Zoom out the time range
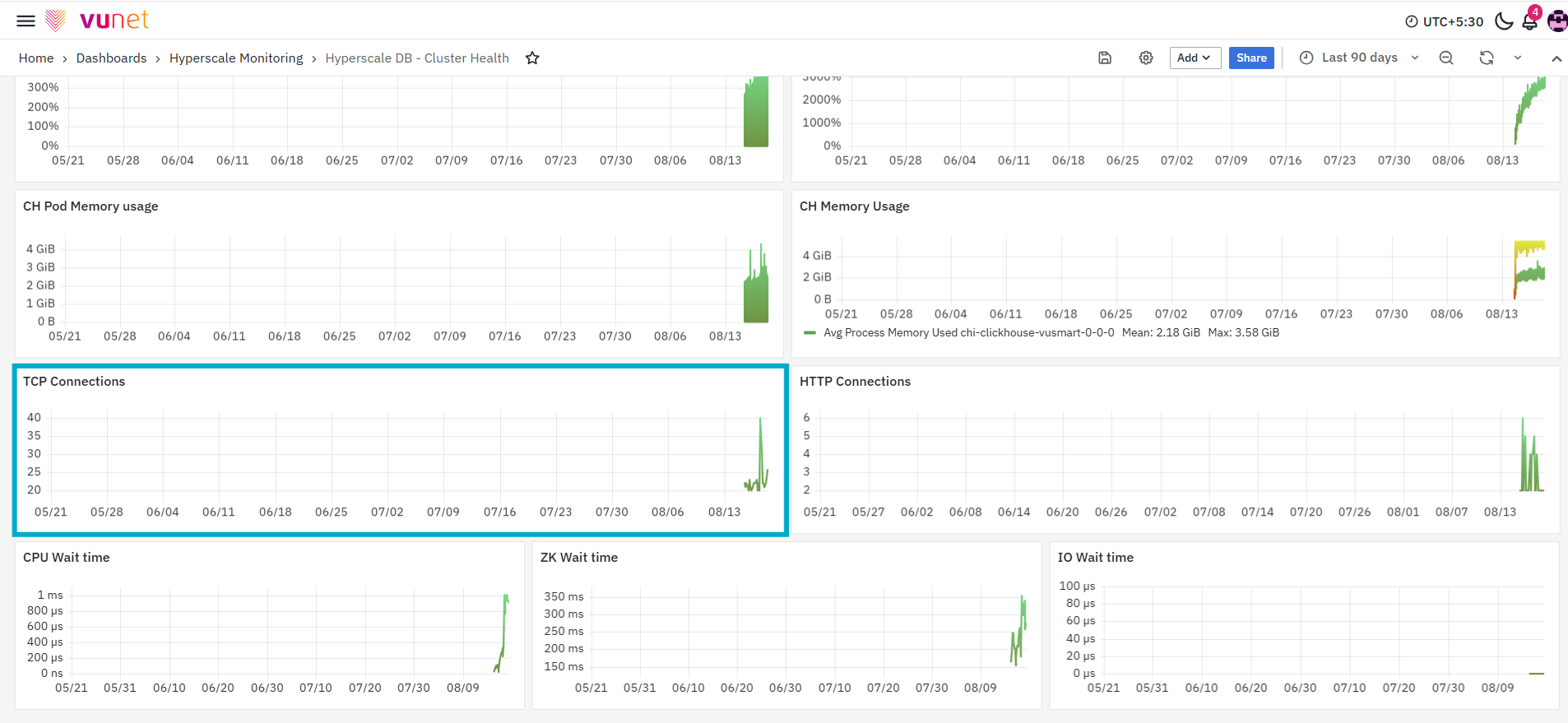 [x=1446, y=58]
